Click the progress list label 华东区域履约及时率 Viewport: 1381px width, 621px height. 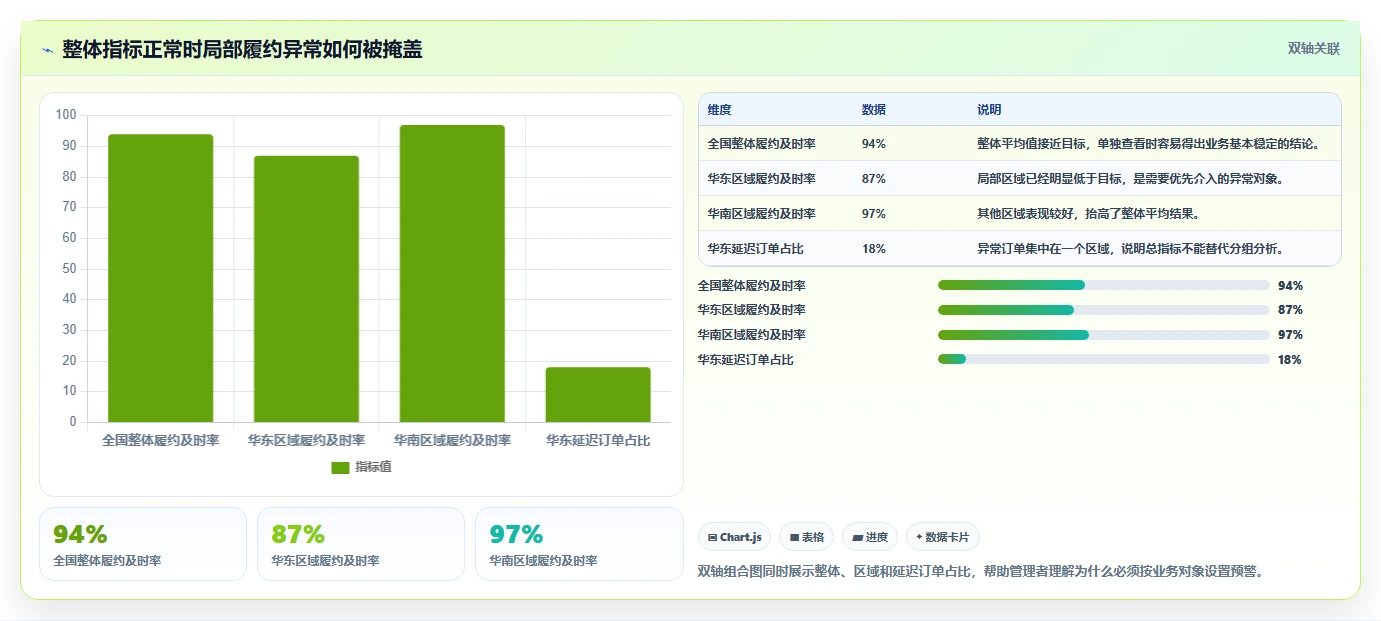[752, 310]
